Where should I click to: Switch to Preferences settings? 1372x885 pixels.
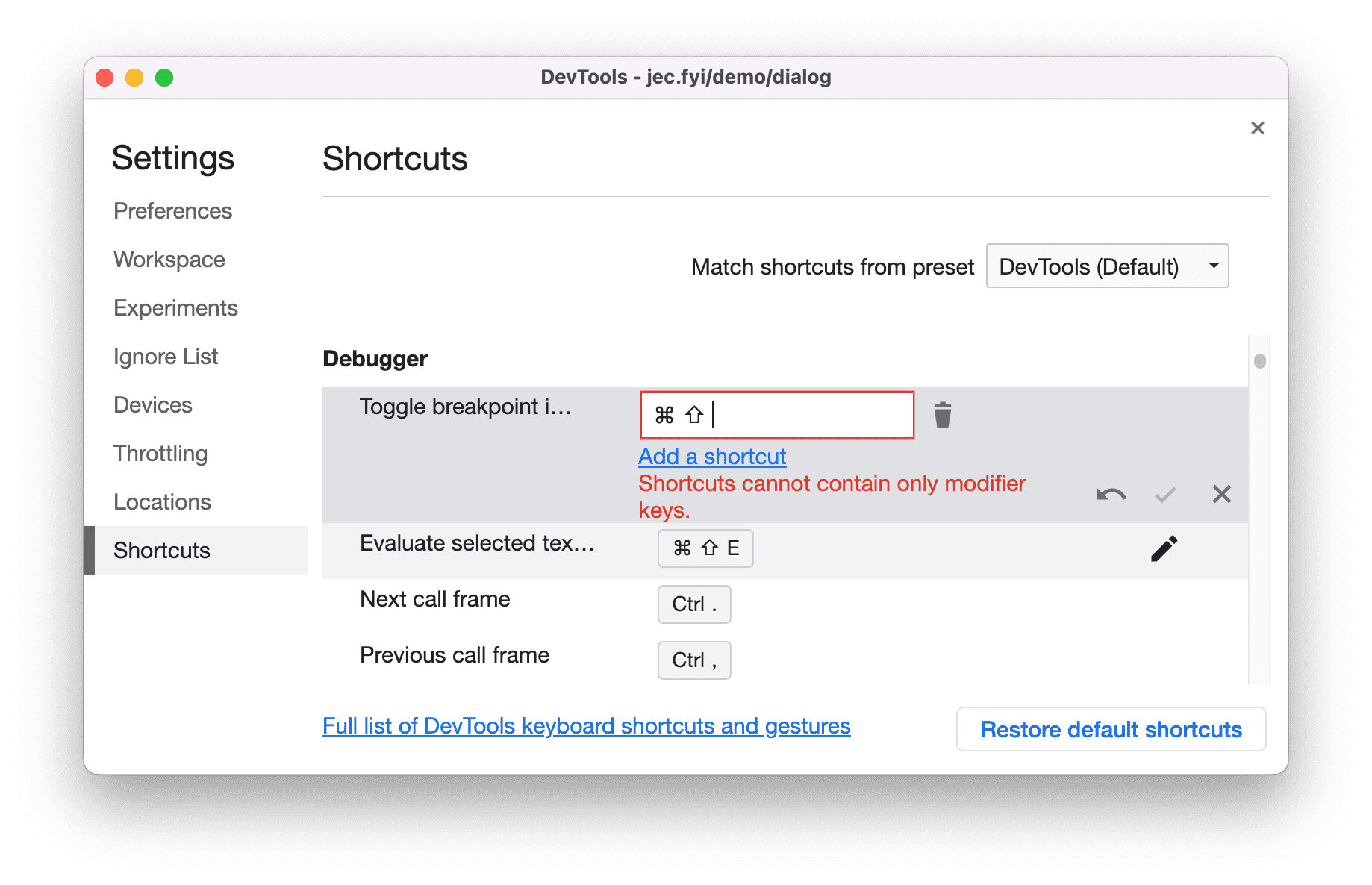click(x=172, y=211)
